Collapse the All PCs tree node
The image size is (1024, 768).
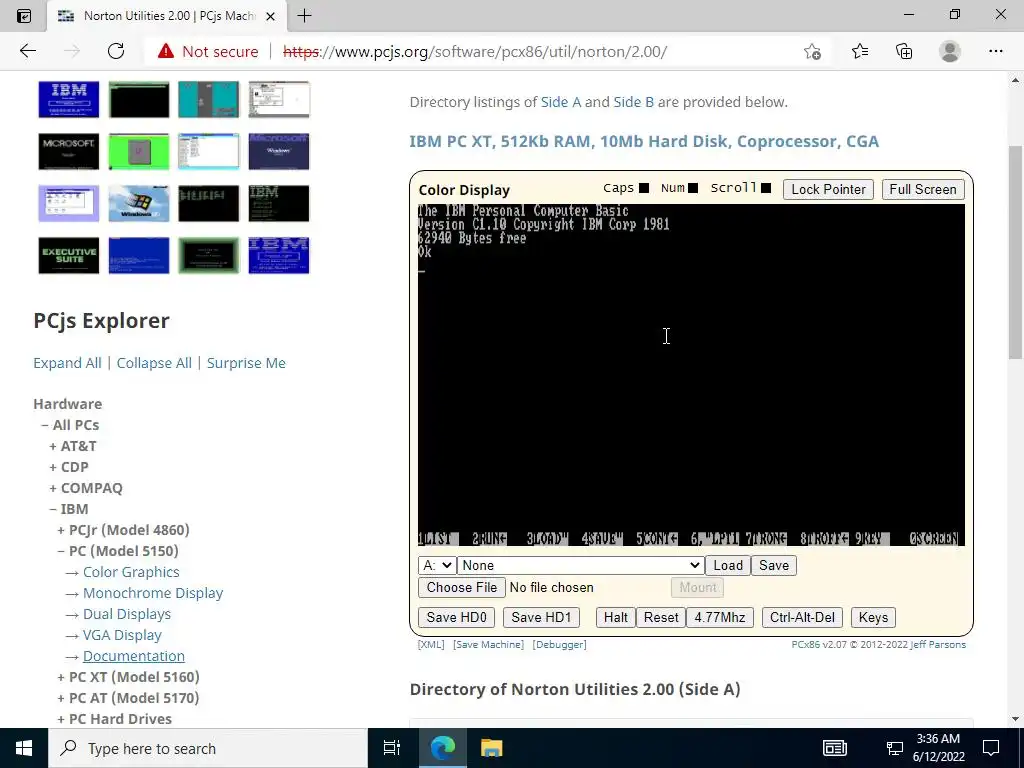click(45, 425)
